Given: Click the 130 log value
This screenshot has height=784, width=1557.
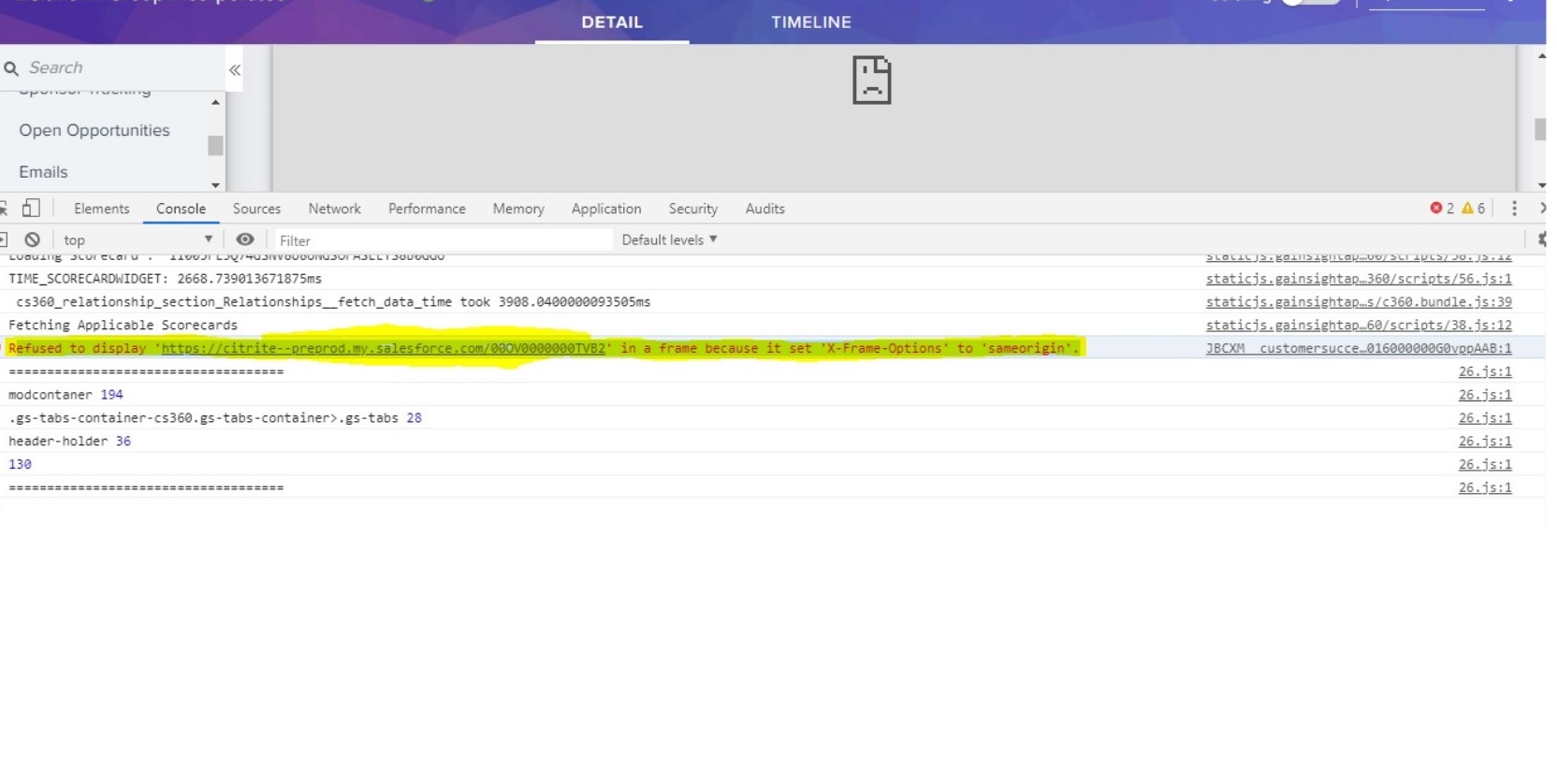Looking at the screenshot, I should 20,464.
